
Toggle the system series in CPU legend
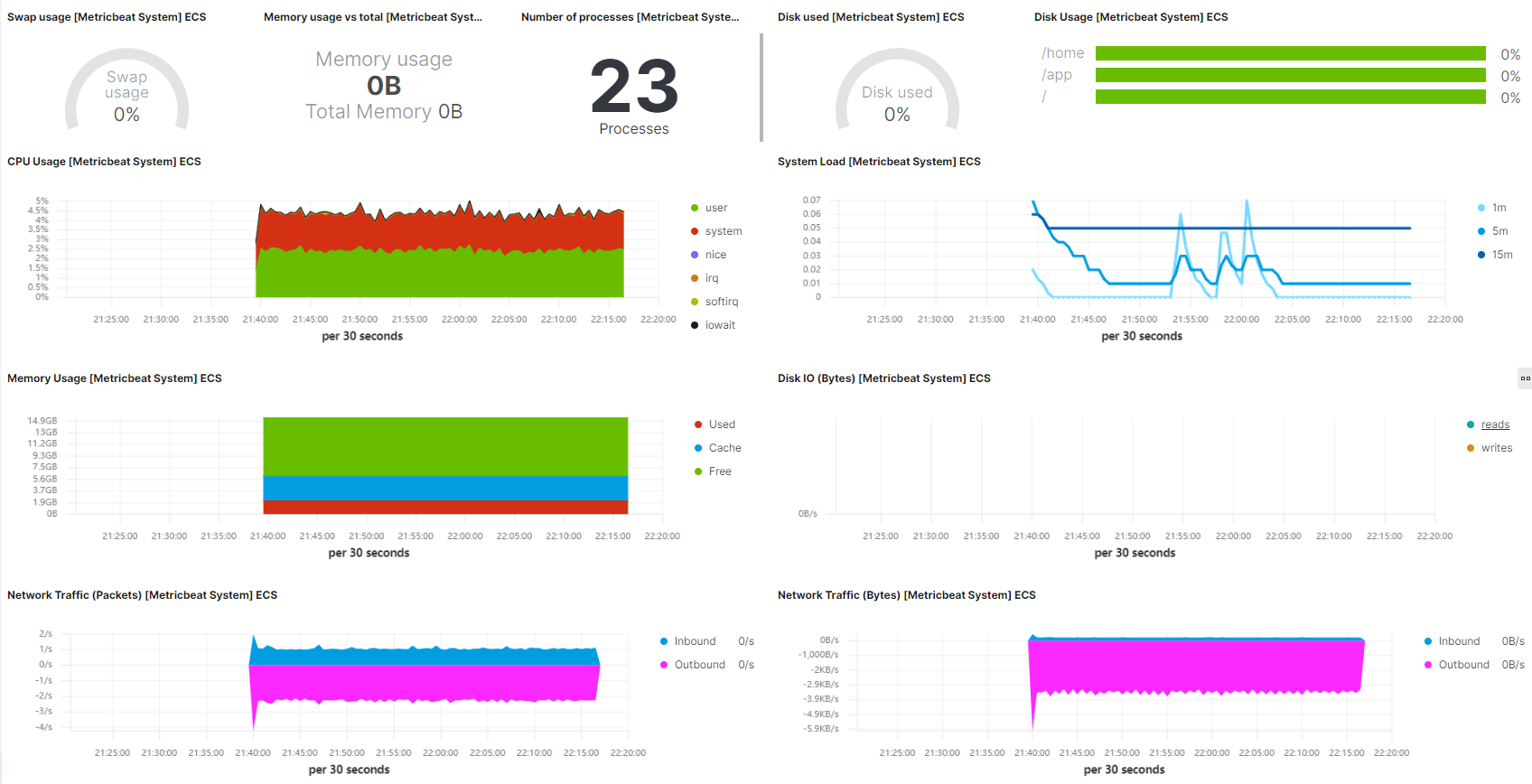coord(716,231)
